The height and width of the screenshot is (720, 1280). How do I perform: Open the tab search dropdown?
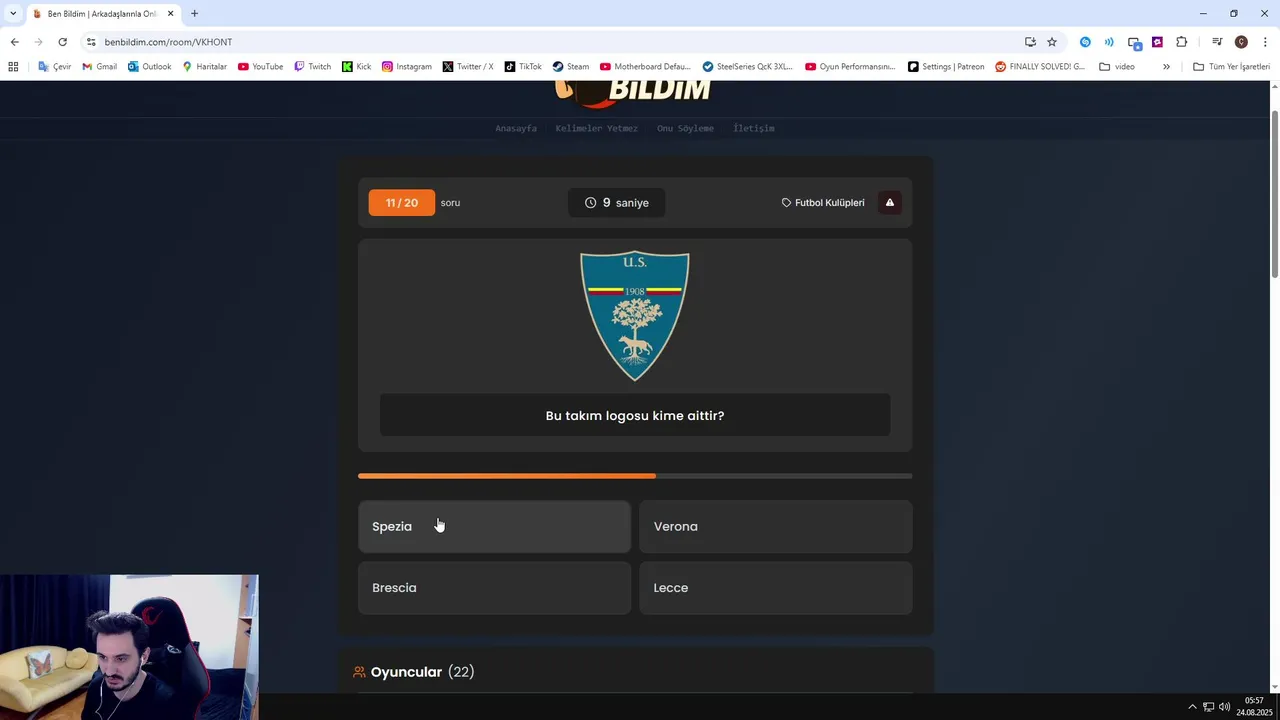(x=12, y=13)
